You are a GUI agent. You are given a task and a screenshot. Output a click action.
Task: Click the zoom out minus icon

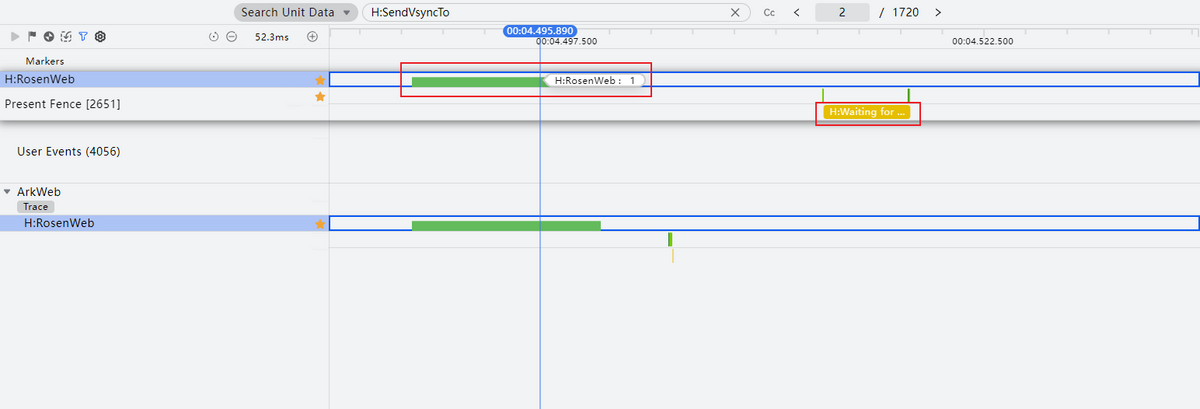pos(231,36)
